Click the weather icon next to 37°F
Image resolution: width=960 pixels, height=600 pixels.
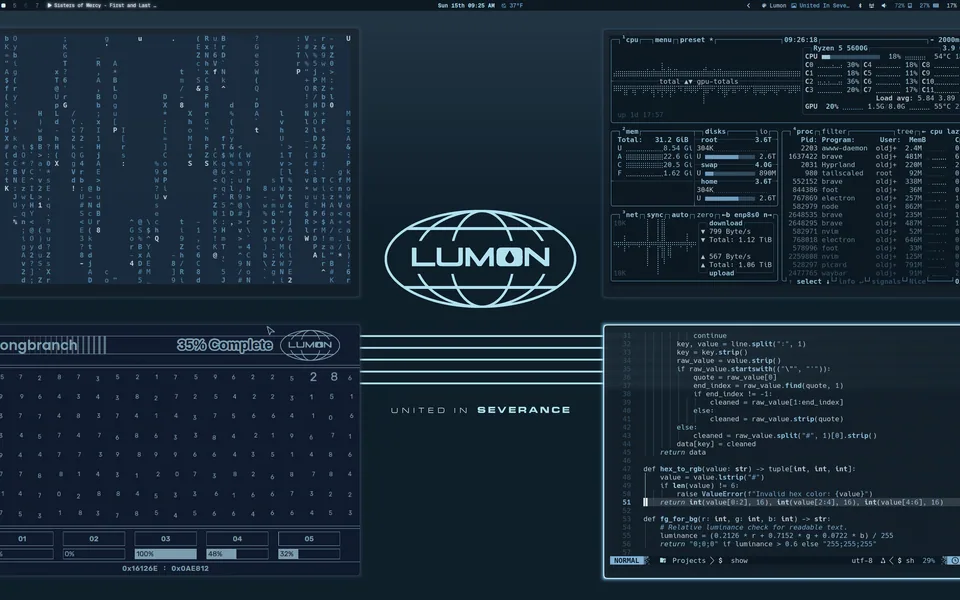(x=504, y=6)
